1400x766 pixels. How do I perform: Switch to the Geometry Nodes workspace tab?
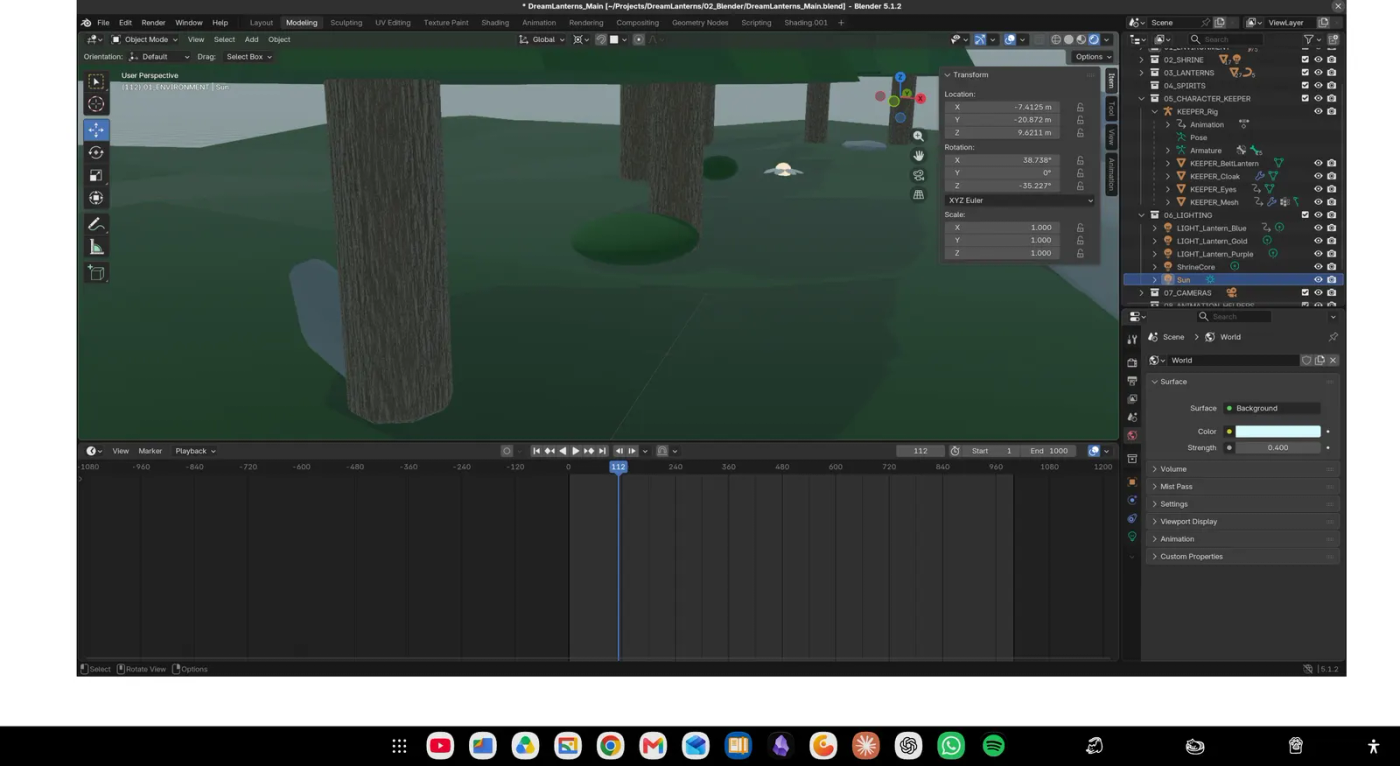click(x=700, y=22)
